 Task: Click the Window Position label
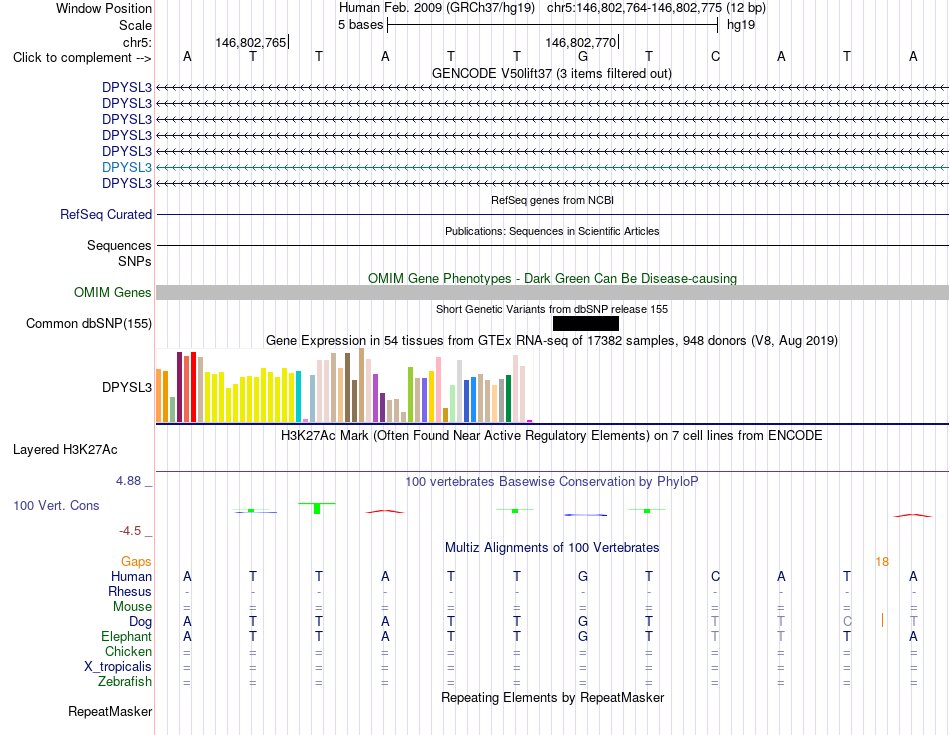point(104,8)
